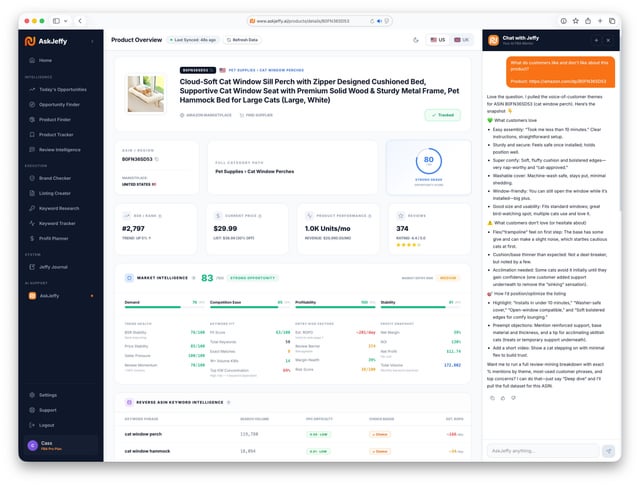Open Pet Supplies › Cat Window Perches link

(x=266, y=70)
